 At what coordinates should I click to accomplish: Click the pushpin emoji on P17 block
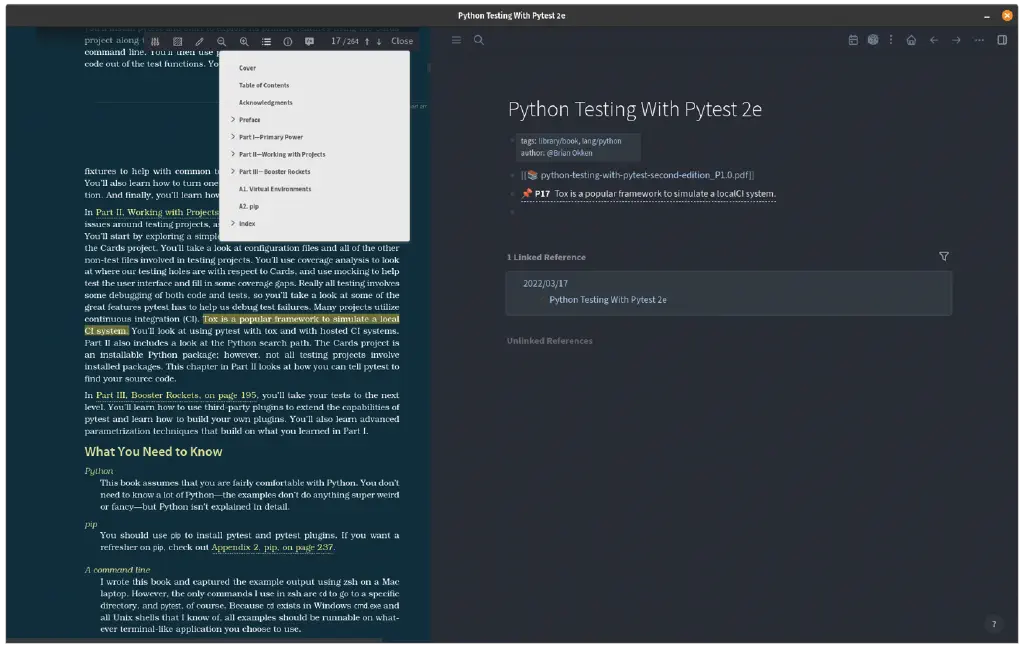click(x=526, y=193)
